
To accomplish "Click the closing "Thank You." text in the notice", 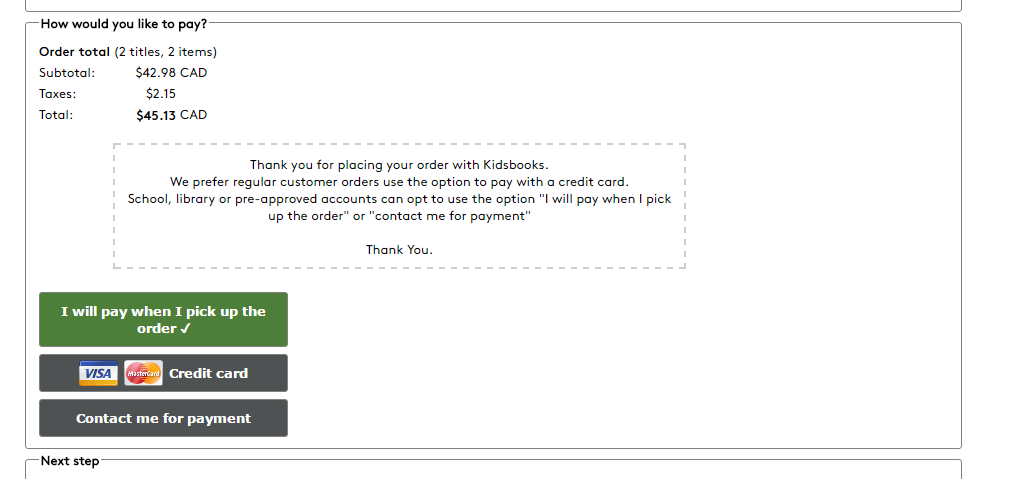I will [399, 250].
